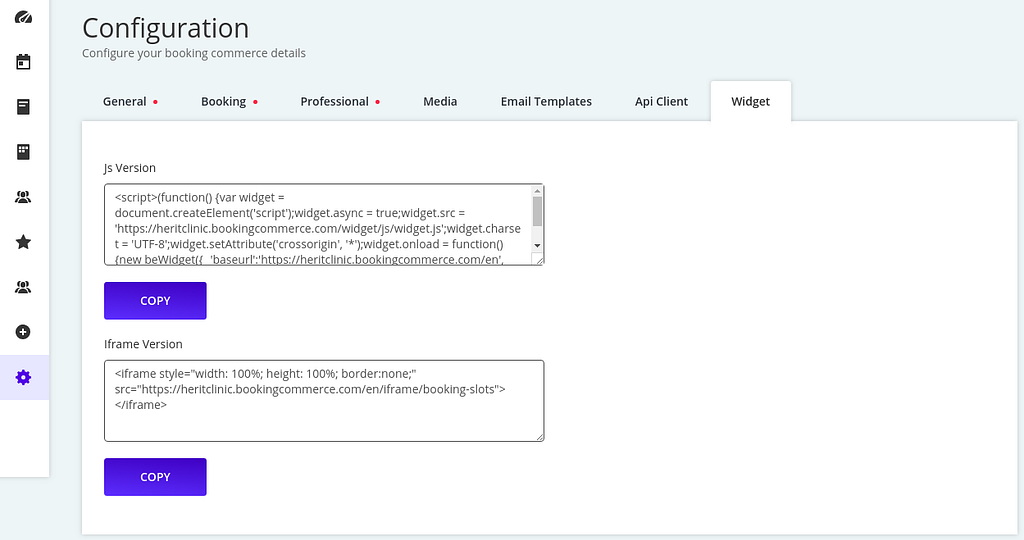Open the grid calculator icon in sidebar
Image resolution: width=1024 pixels, height=540 pixels.
[x=24, y=151]
